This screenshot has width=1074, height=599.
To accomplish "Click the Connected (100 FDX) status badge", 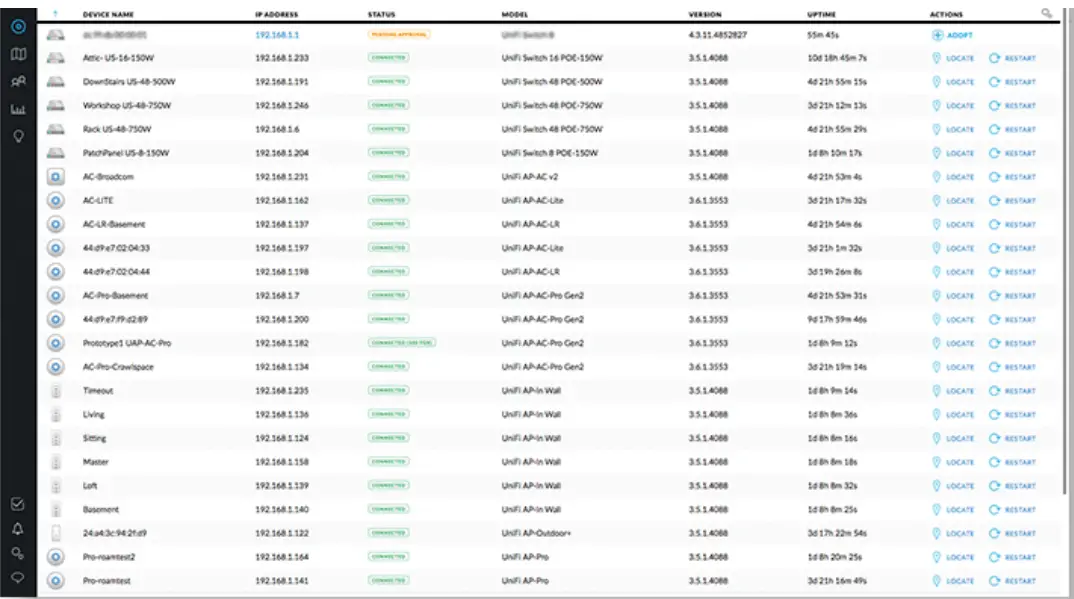I will point(402,343).
